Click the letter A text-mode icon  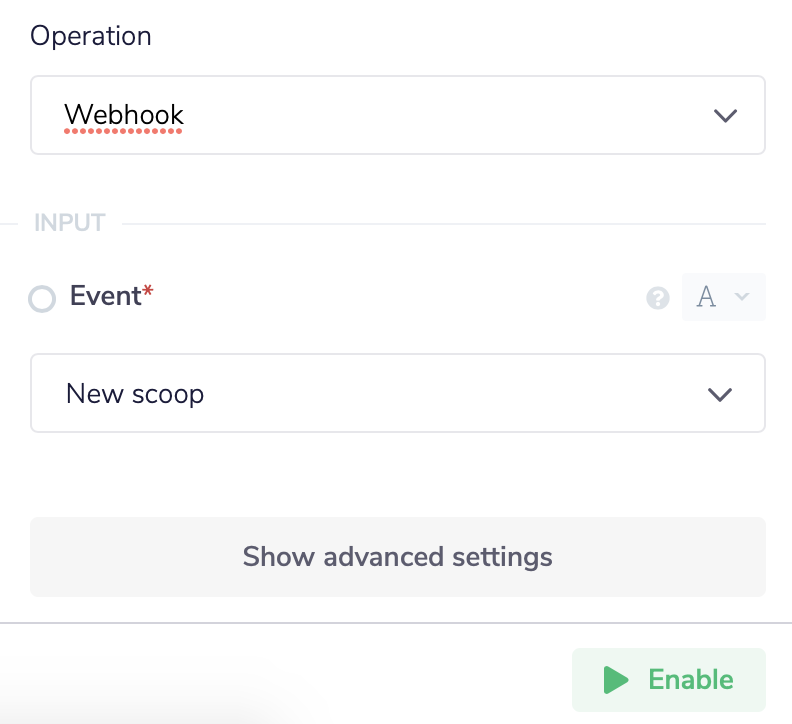706,297
